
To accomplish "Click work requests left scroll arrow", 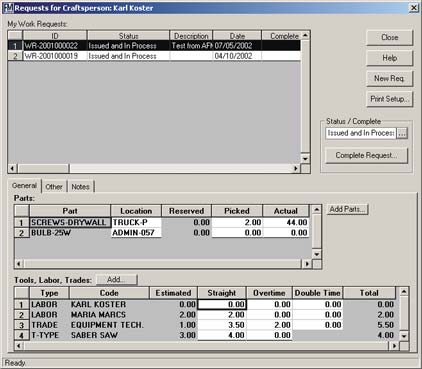I will click(12, 168).
